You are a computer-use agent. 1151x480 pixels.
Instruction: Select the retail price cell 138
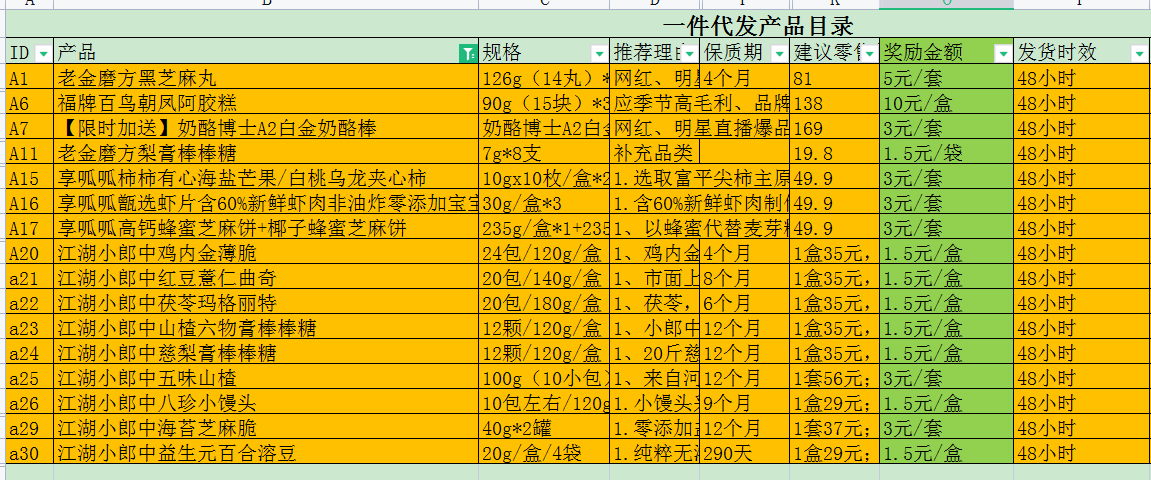coord(835,103)
